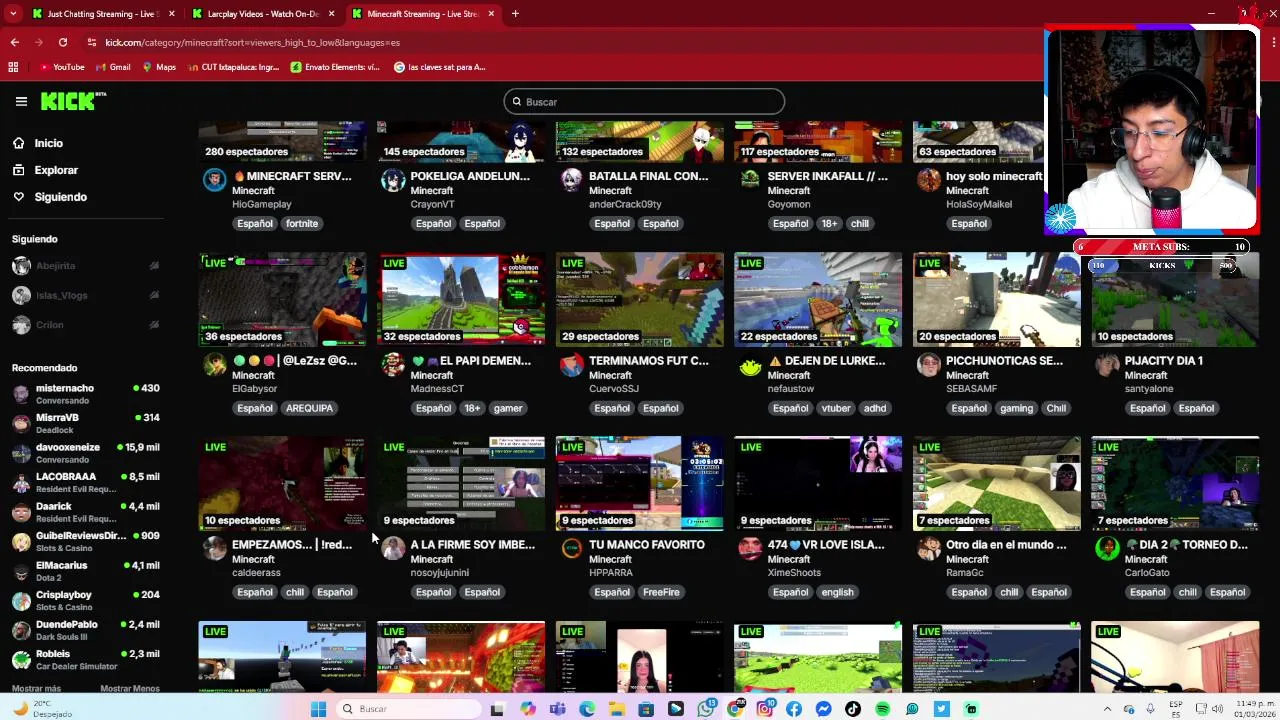Open Microsoft Teams from the taskbar
The height and width of the screenshot is (720, 1280).
tap(557, 709)
